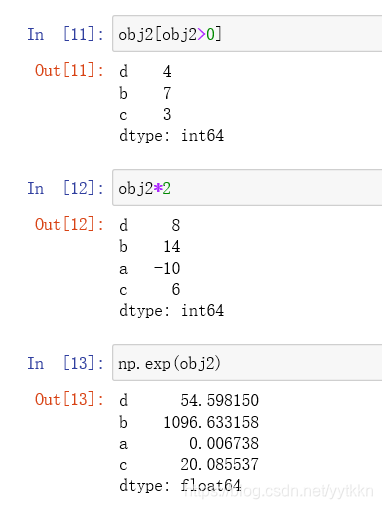Click the code cell containing np.exp(obj2)

pos(247,363)
